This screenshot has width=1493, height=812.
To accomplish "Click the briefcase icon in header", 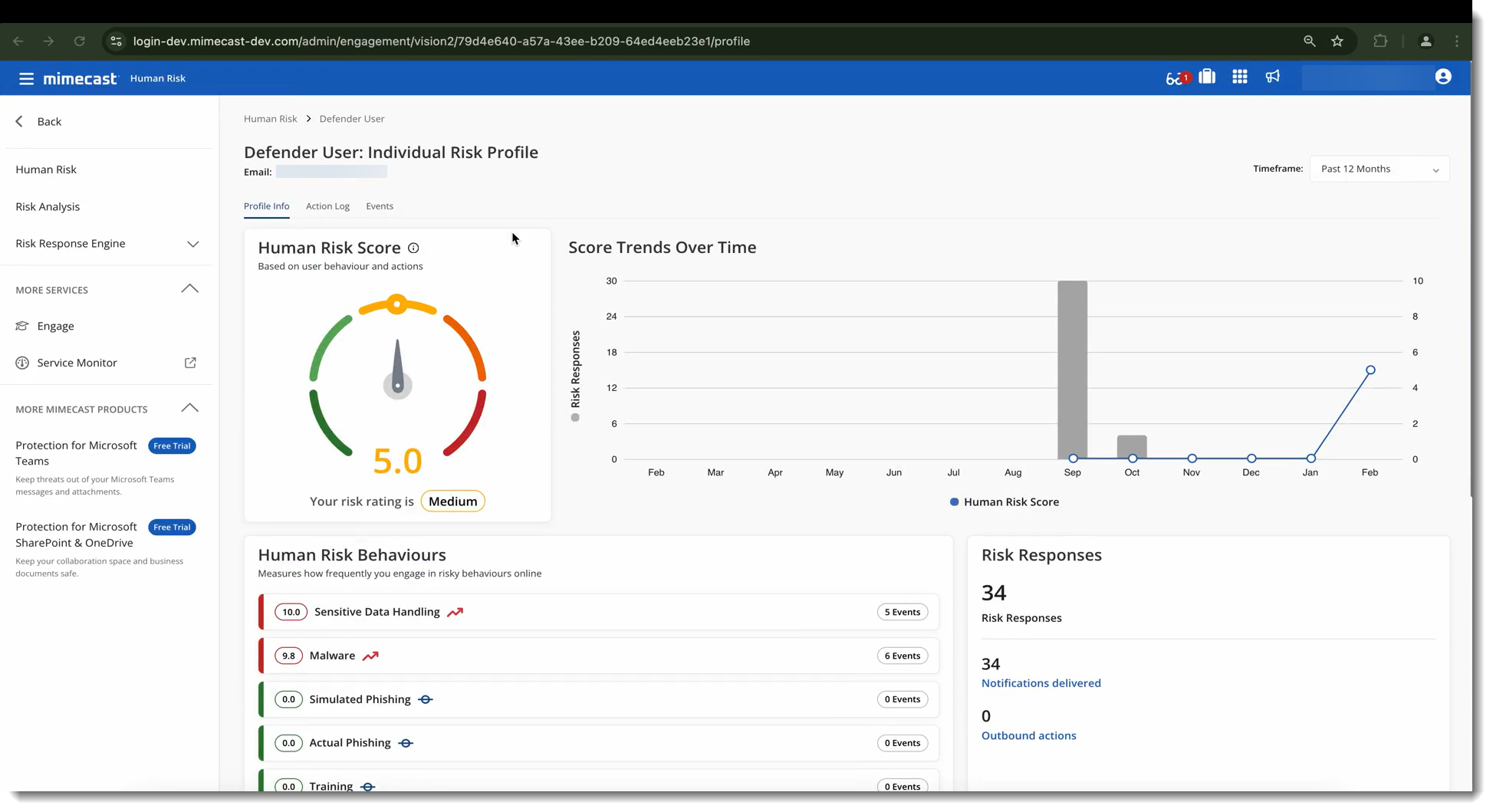I will click(x=1207, y=77).
